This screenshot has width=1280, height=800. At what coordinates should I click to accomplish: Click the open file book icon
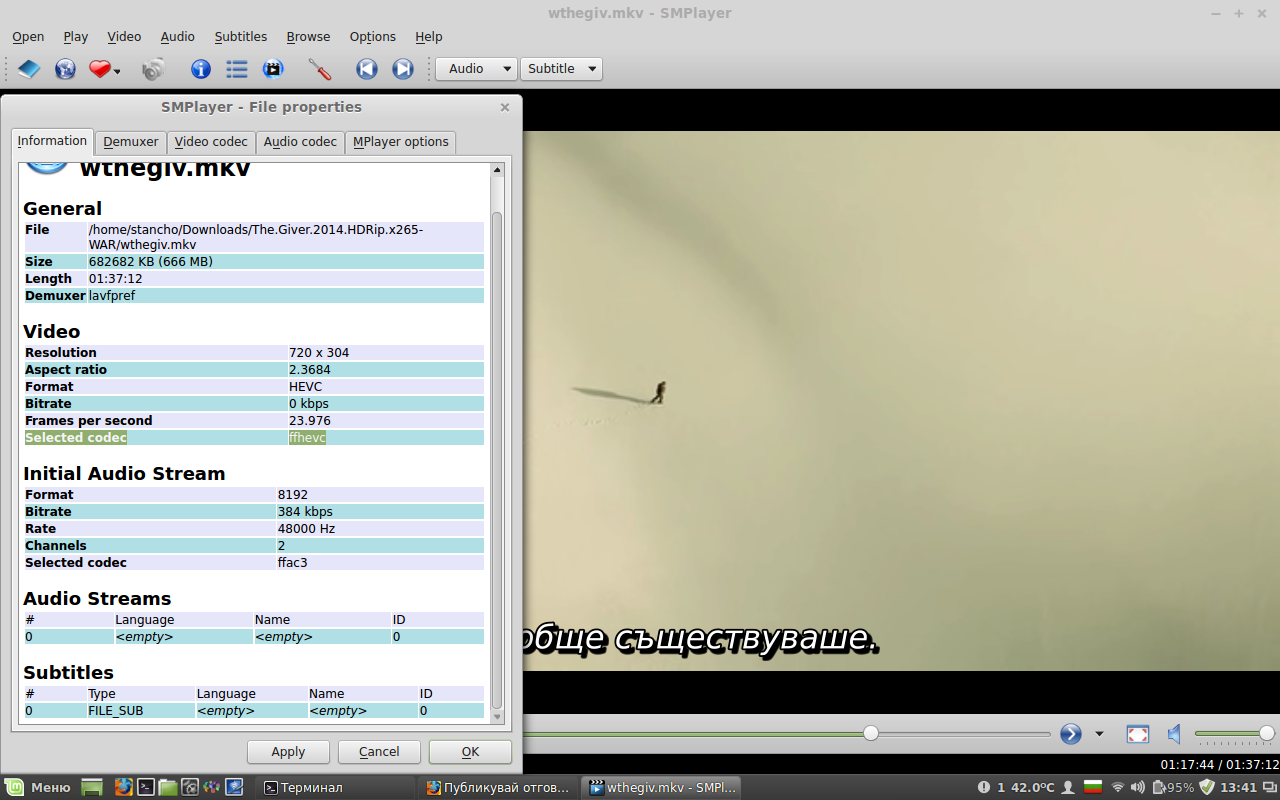pyautogui.click(x=29, y=69)
